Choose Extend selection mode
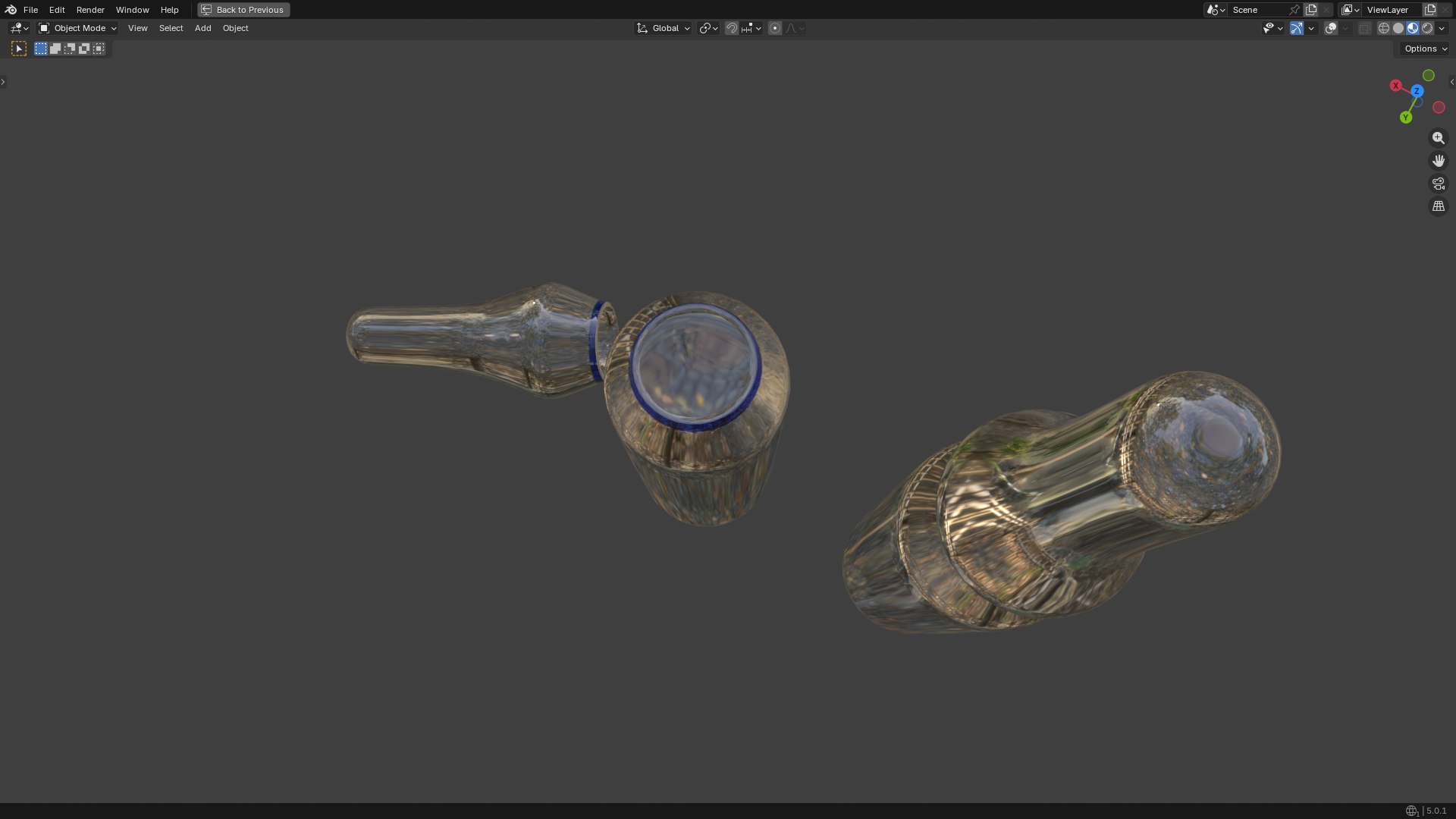Image resolution: width=1456 pixels, height=819 pixels. 55,49
